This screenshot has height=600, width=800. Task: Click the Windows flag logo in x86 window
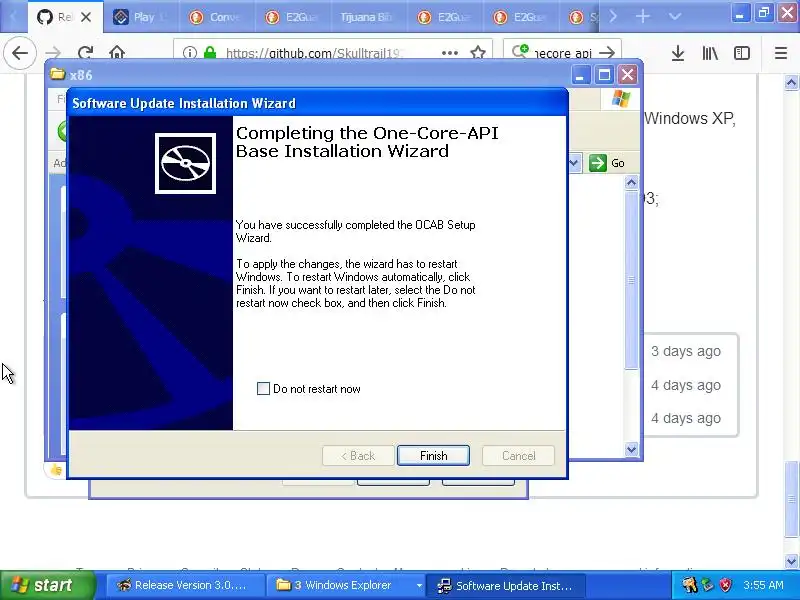click(620, 98)
